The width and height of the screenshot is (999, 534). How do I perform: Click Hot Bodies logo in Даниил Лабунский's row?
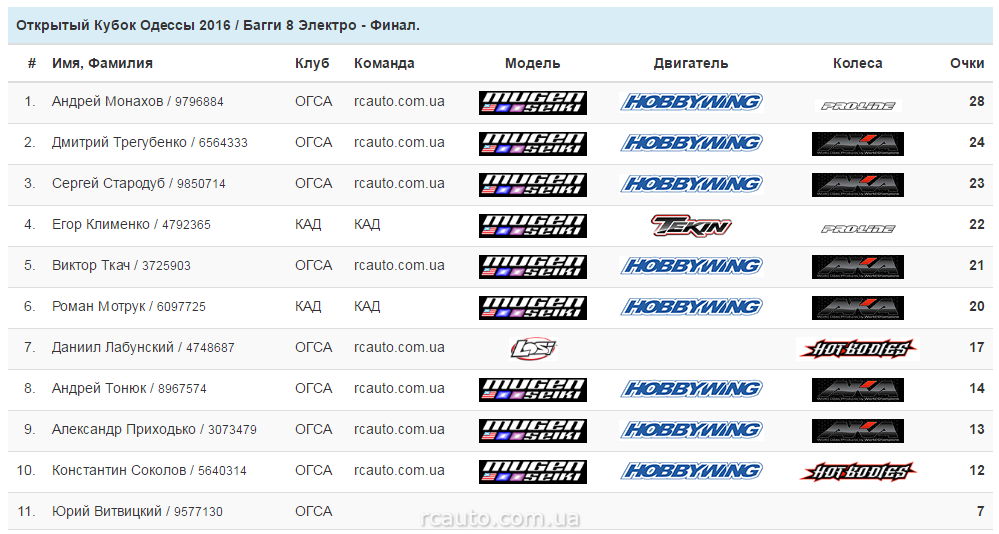(x=857, y=348)
